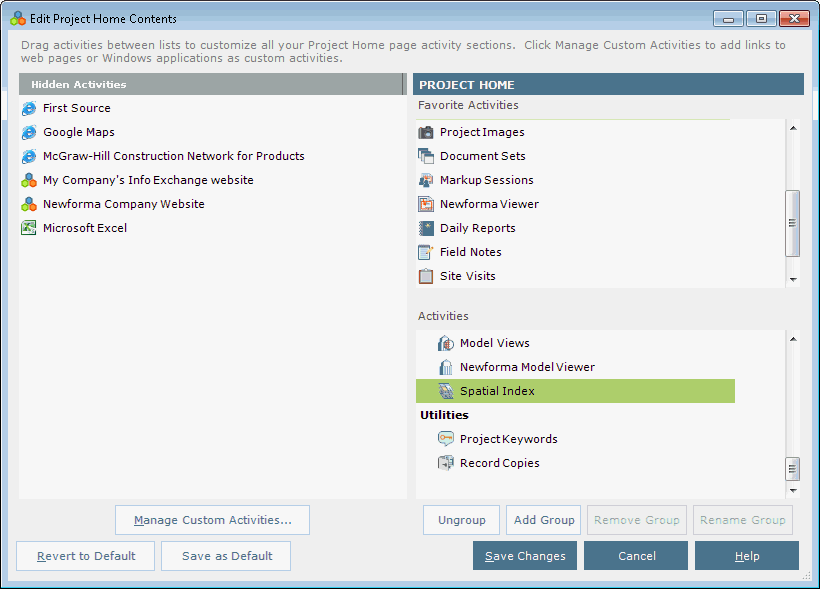This screenshot has width=820, height=589.
Task: Select the Field Notes icon
Action: [426, 252]
